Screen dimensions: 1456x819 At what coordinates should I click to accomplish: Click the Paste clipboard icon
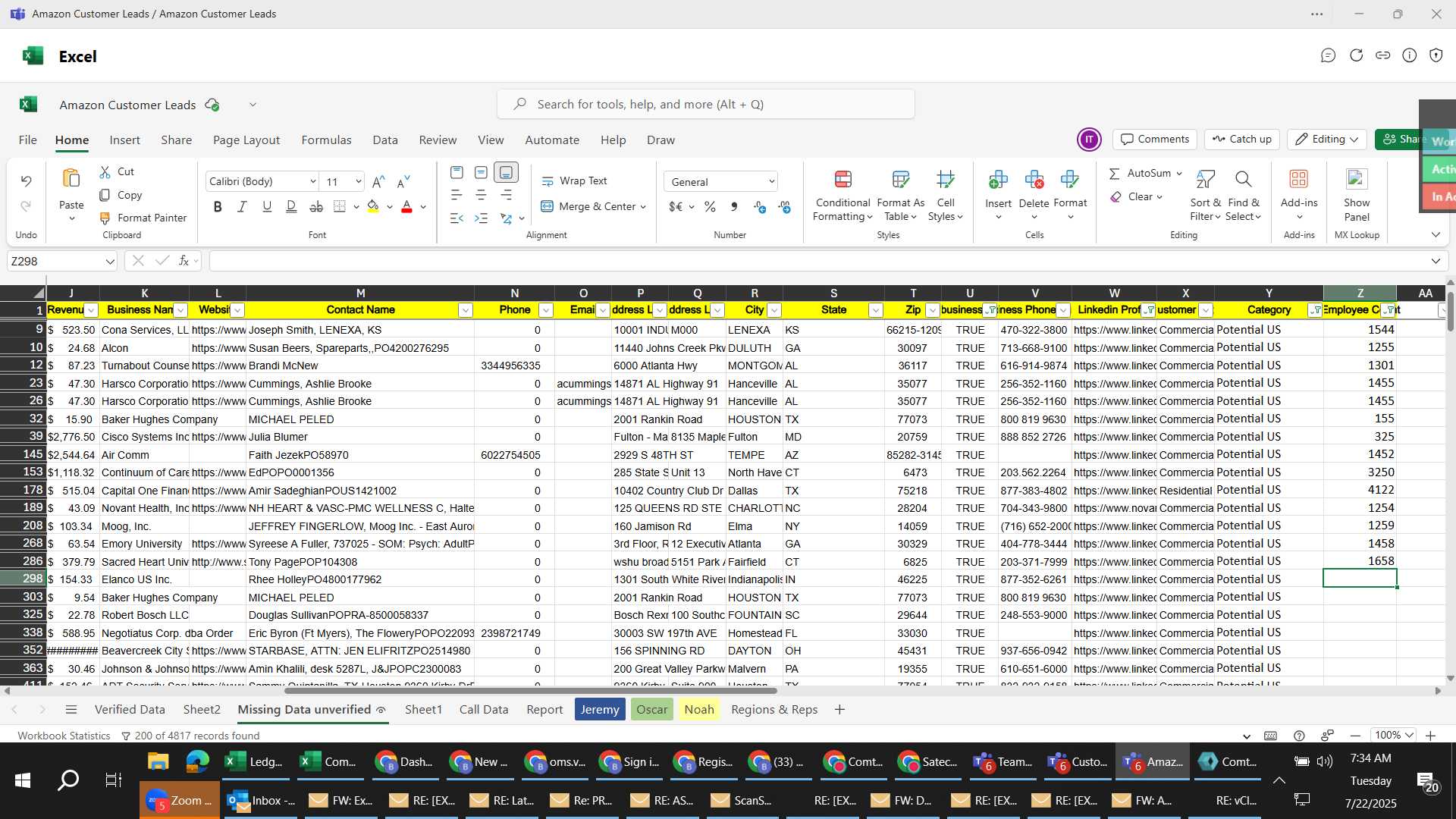(x=71, y=179)
